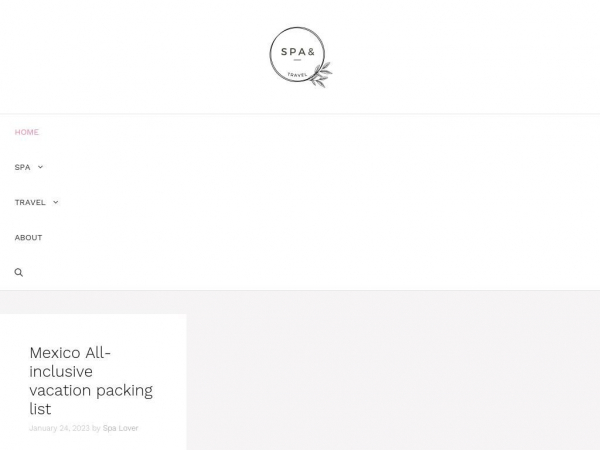Open the ABOUT page
The image size is (600, 450).
(x=28, y=238)
